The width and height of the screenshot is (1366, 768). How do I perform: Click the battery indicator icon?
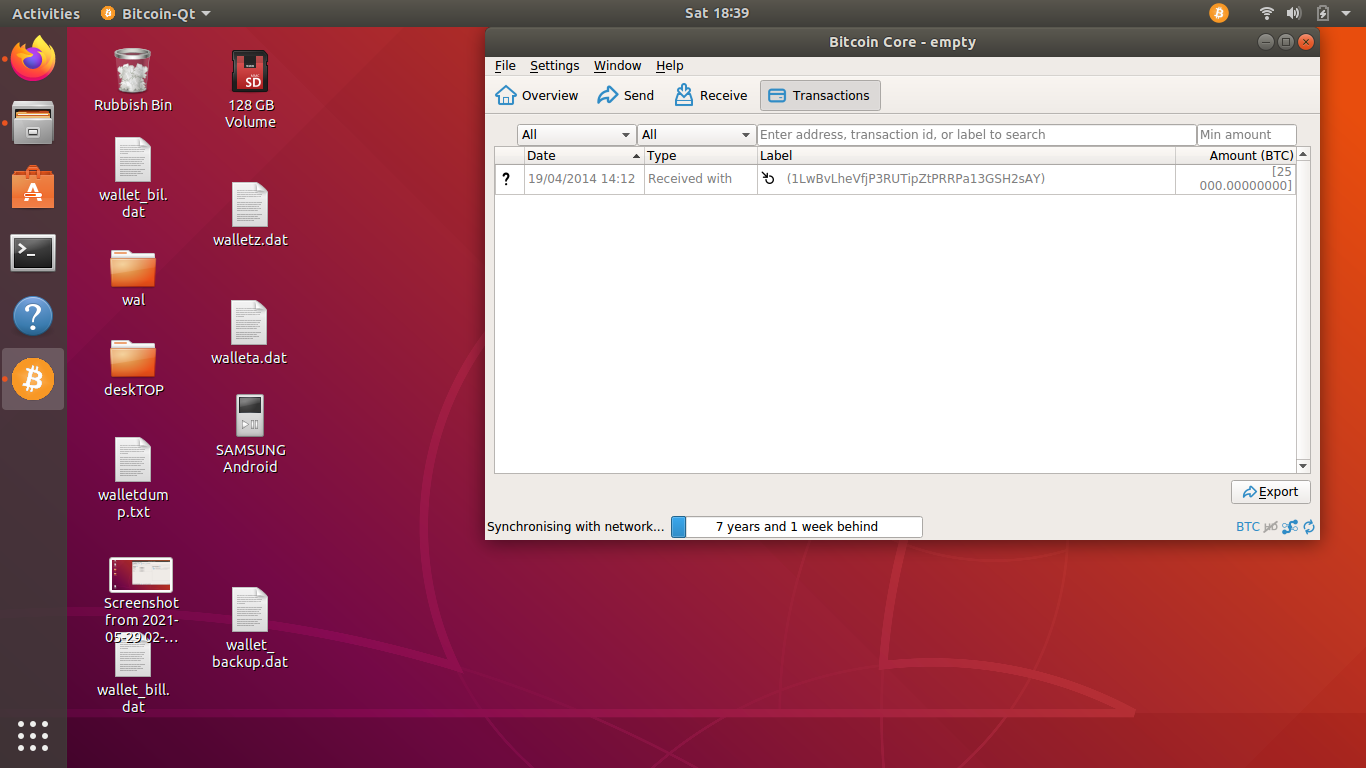[1323, 13]
